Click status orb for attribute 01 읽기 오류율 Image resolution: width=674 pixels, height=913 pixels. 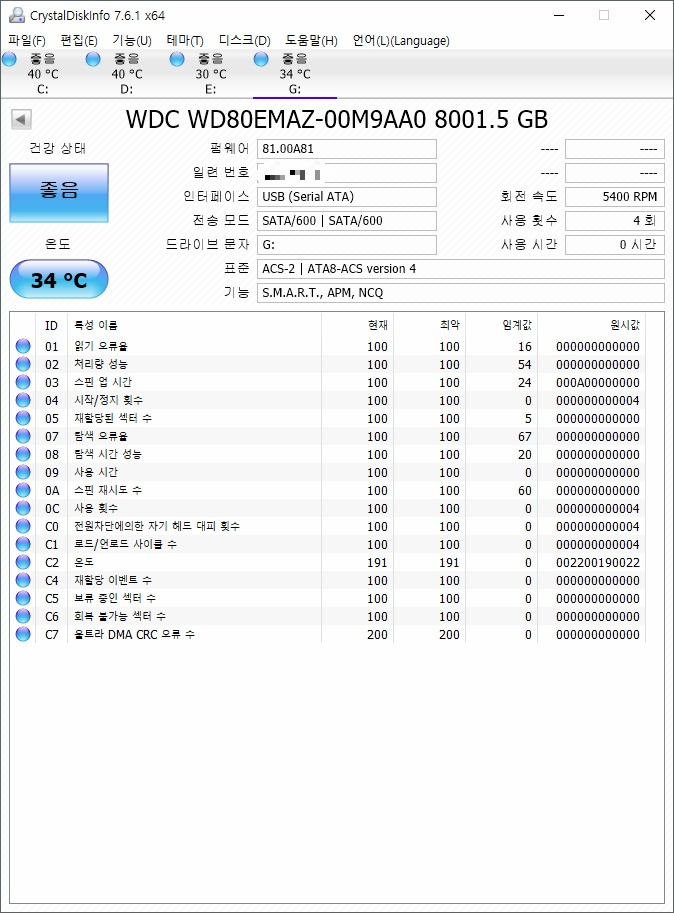23,346
